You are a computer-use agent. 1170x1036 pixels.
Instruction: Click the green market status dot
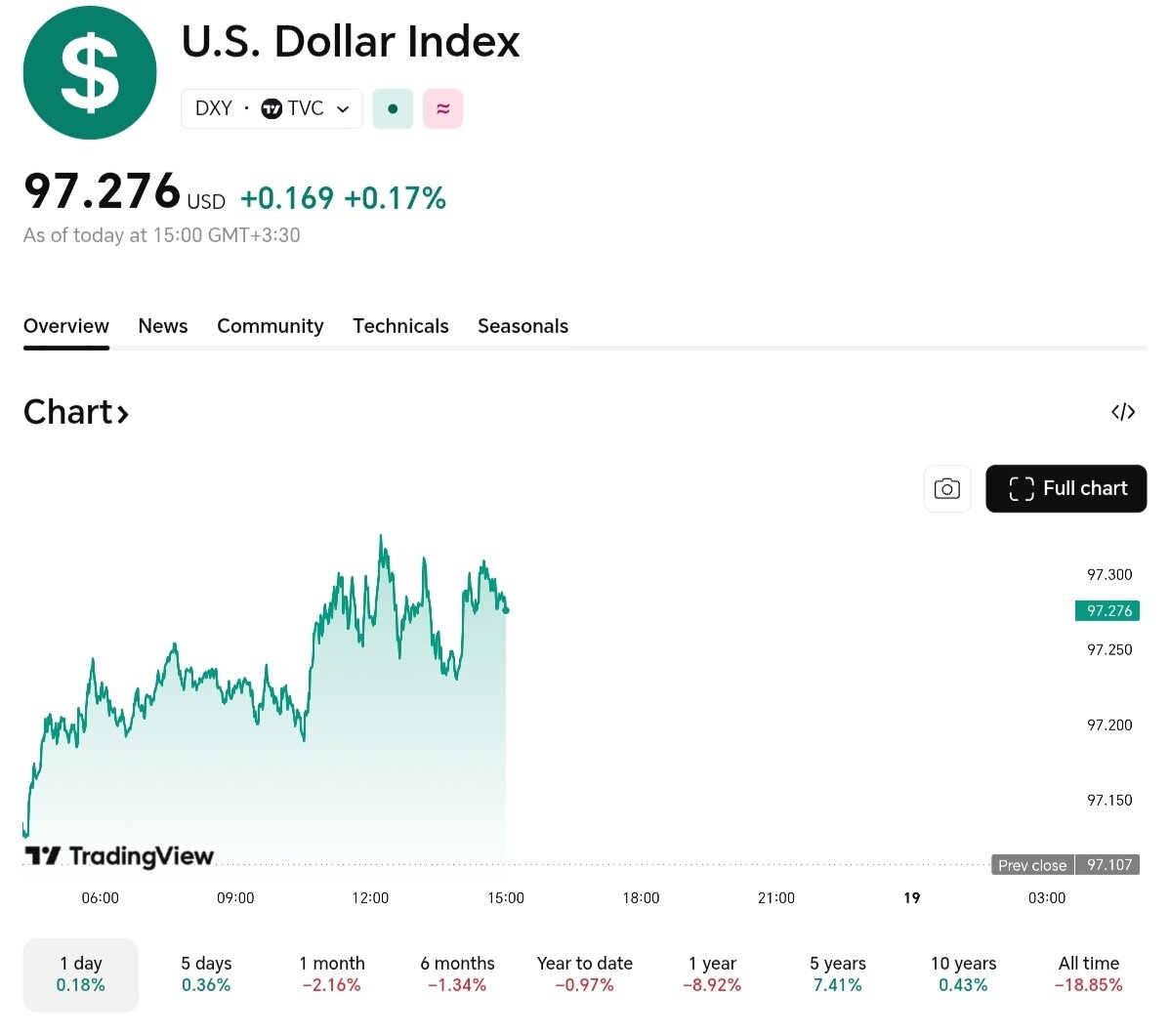393,108
